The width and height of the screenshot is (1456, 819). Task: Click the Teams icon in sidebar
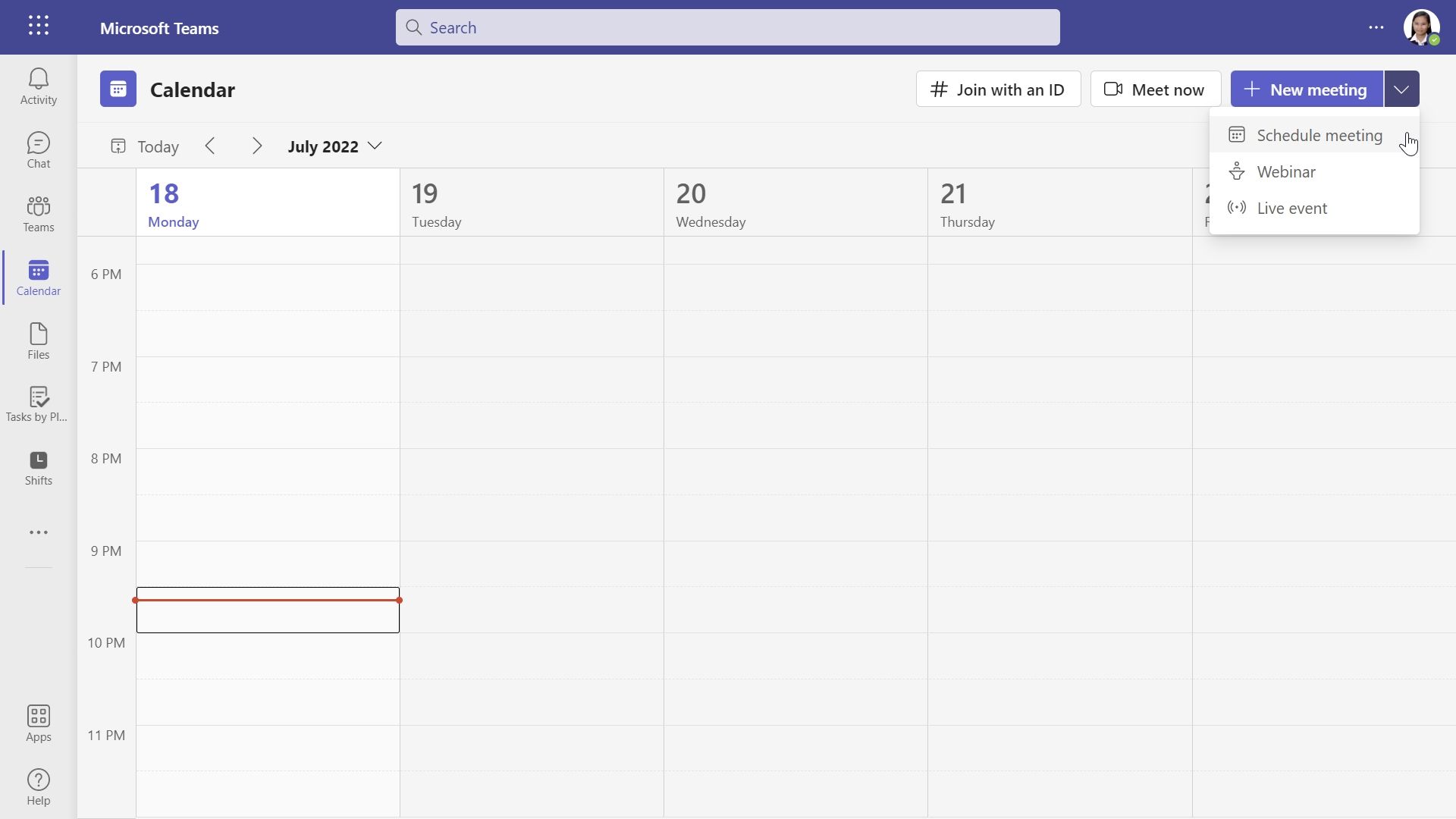pyautogui.click(x=38, y=213)
